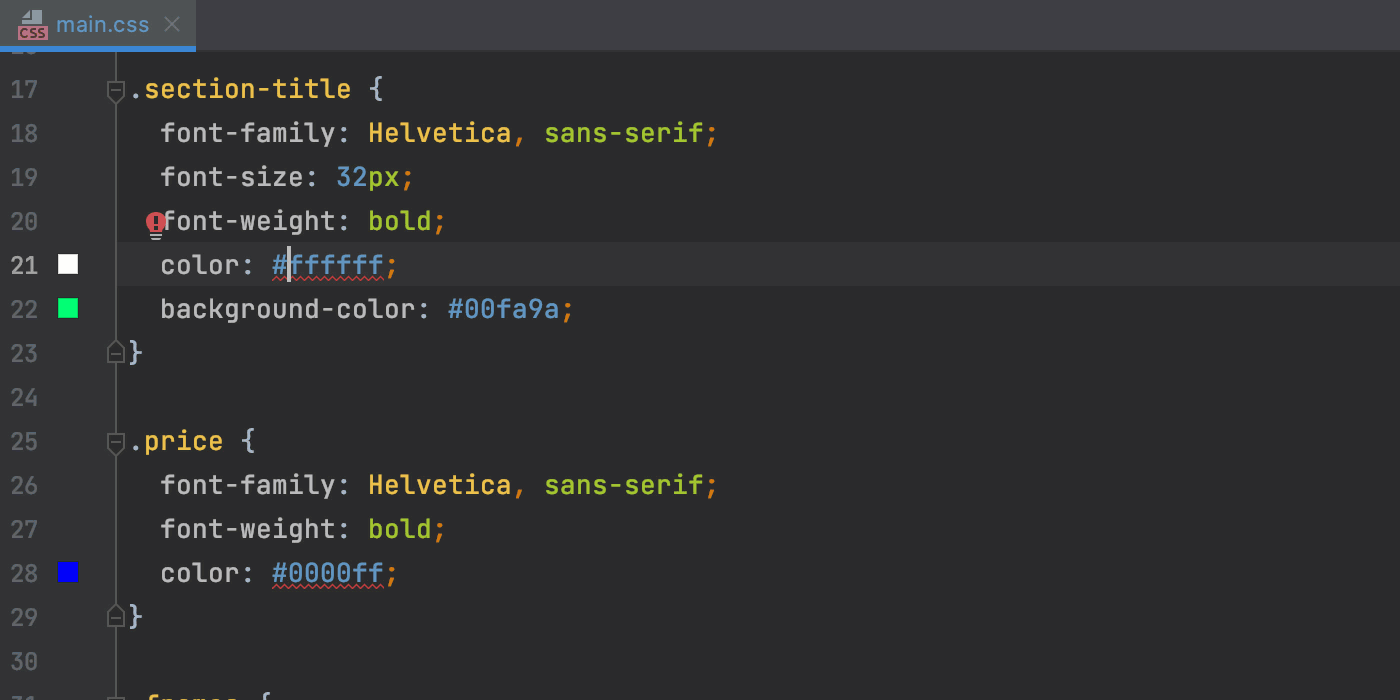Open the color picker via the white gutter swatch
Screen dimensions: 1400x700
(67, 264)
